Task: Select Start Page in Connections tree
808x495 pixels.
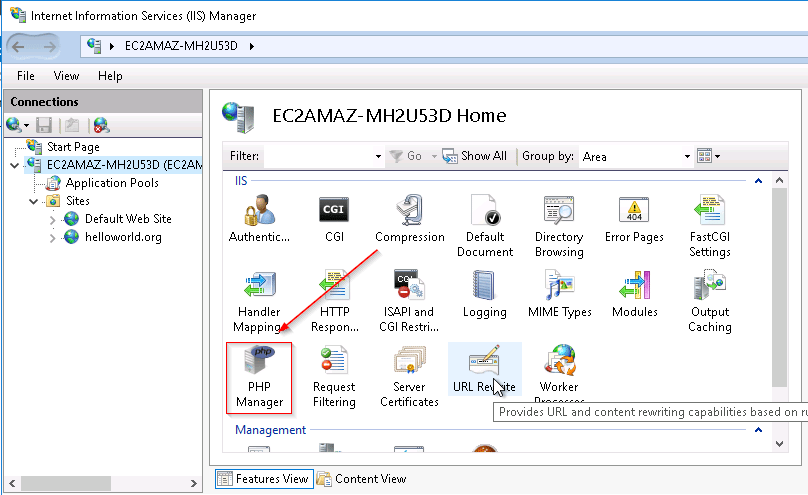Action: point(73,147)
